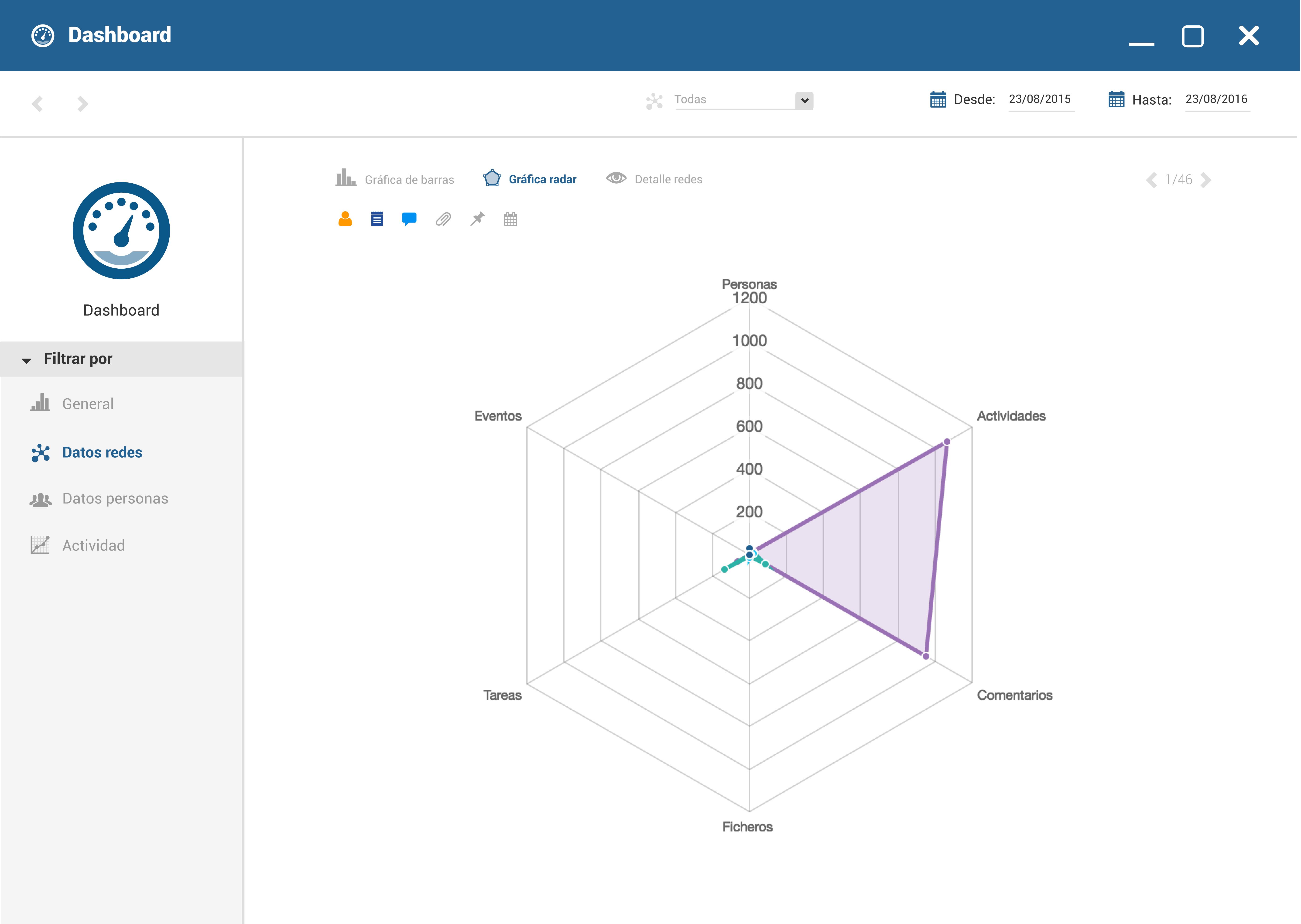Image resolution: width=1301 pixels, height=924 pixels.
Task: Click the large Dashboard gauge logo in sidebar
Action: click(x=121, y=230)
